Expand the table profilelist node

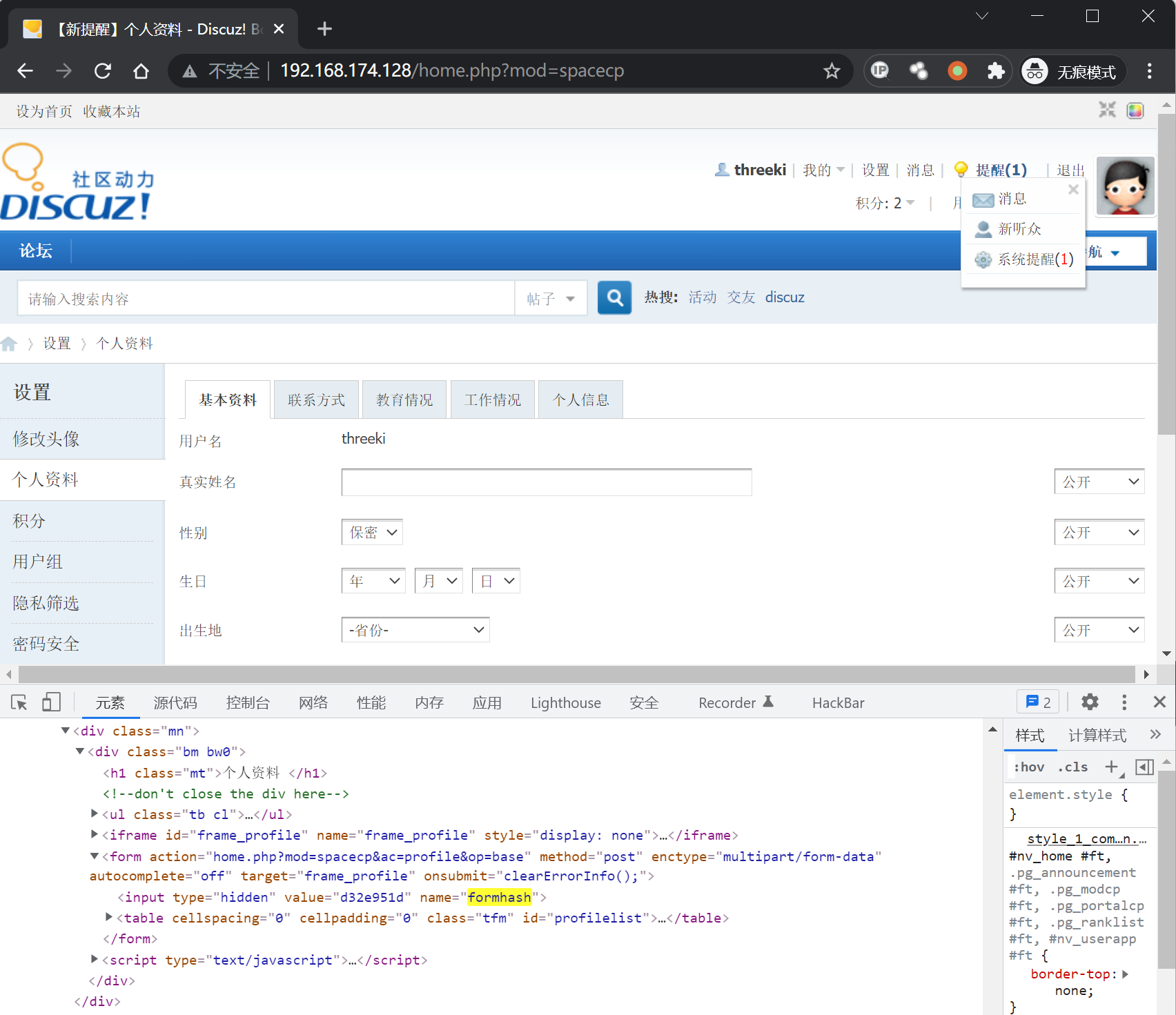[109, 918]
